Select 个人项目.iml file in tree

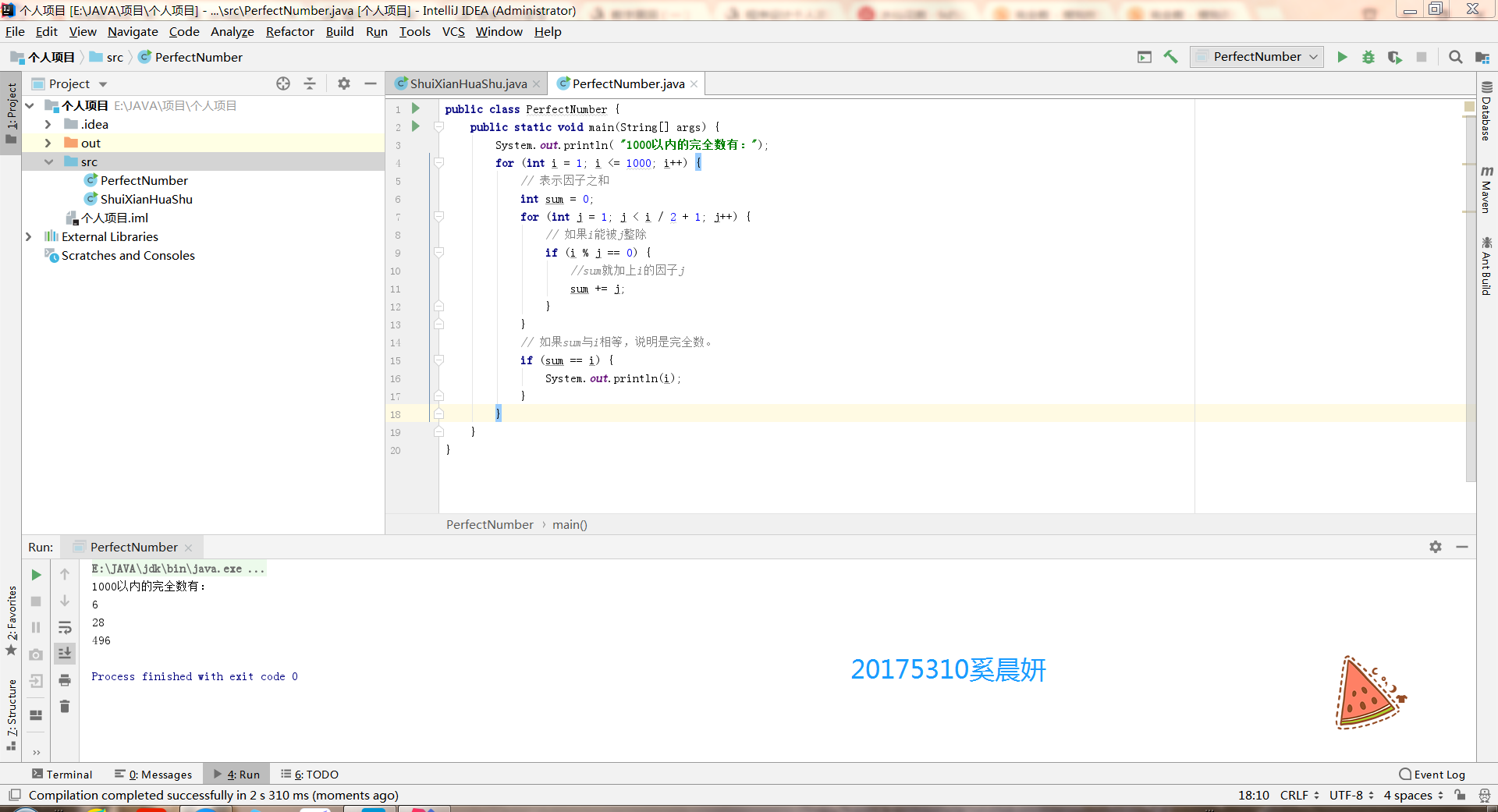tap(107, 218)
